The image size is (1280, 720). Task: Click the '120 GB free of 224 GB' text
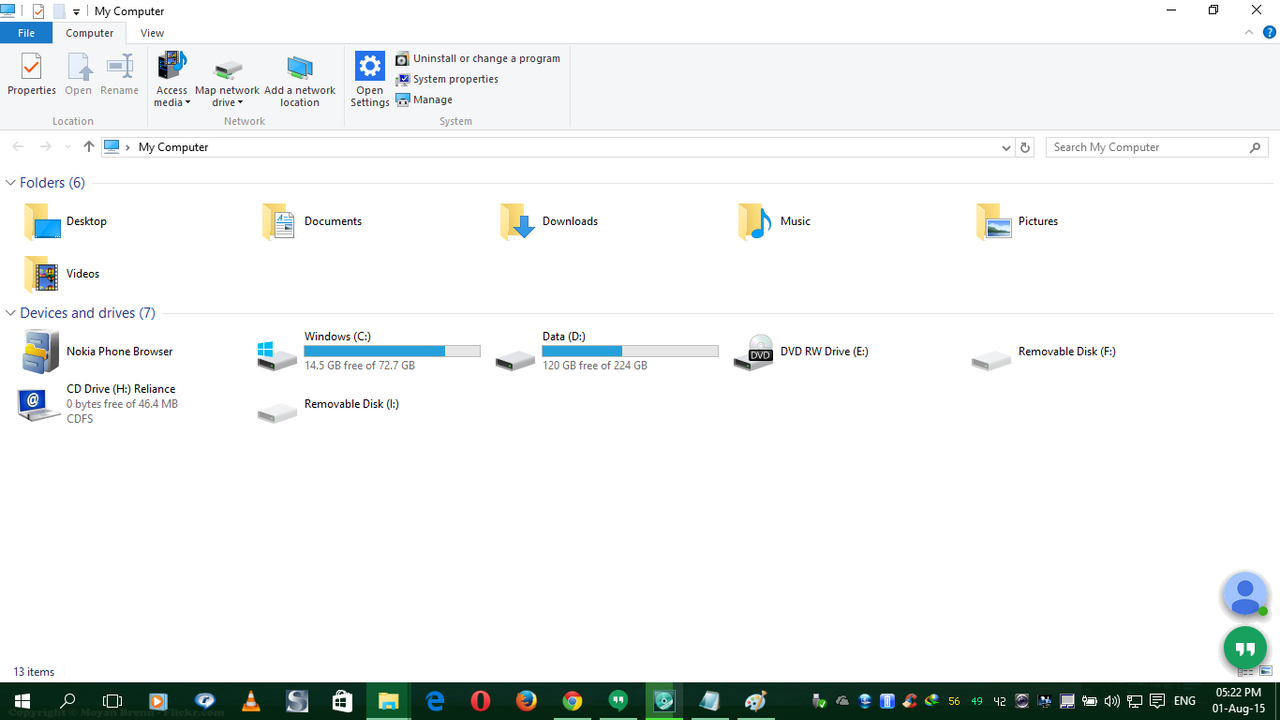coord(595,366)
